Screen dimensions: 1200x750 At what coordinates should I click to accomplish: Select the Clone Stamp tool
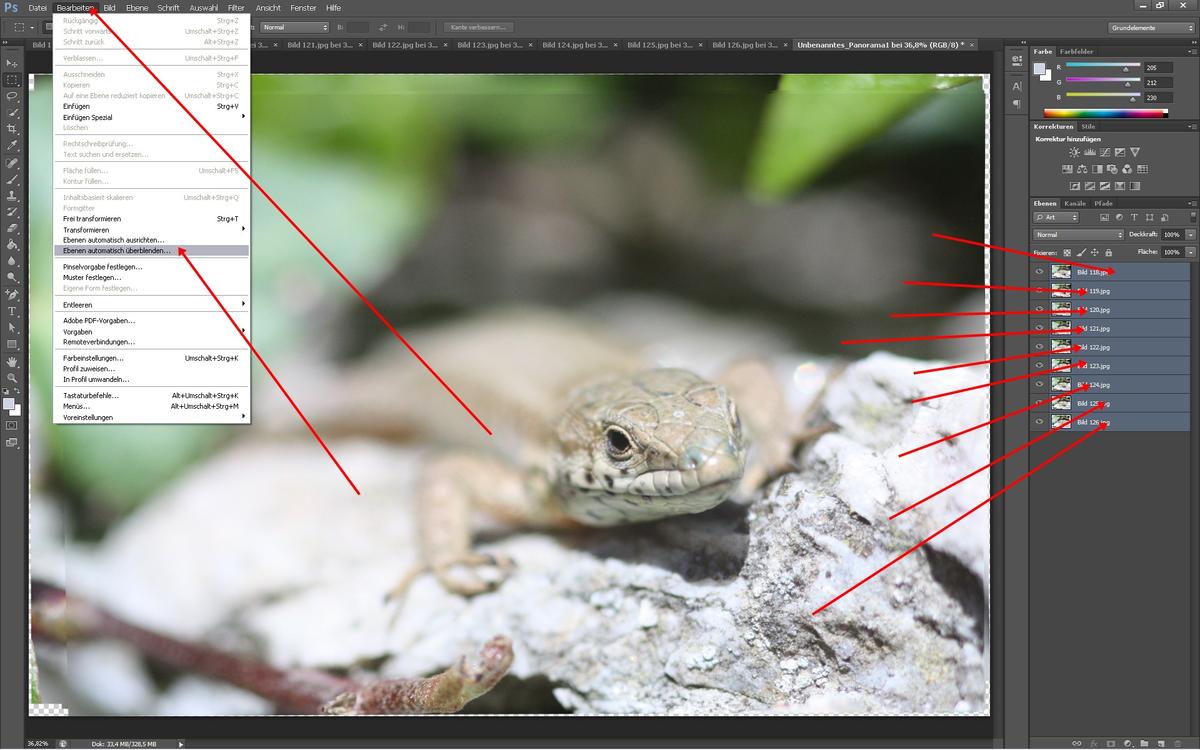tap(12, 195)
